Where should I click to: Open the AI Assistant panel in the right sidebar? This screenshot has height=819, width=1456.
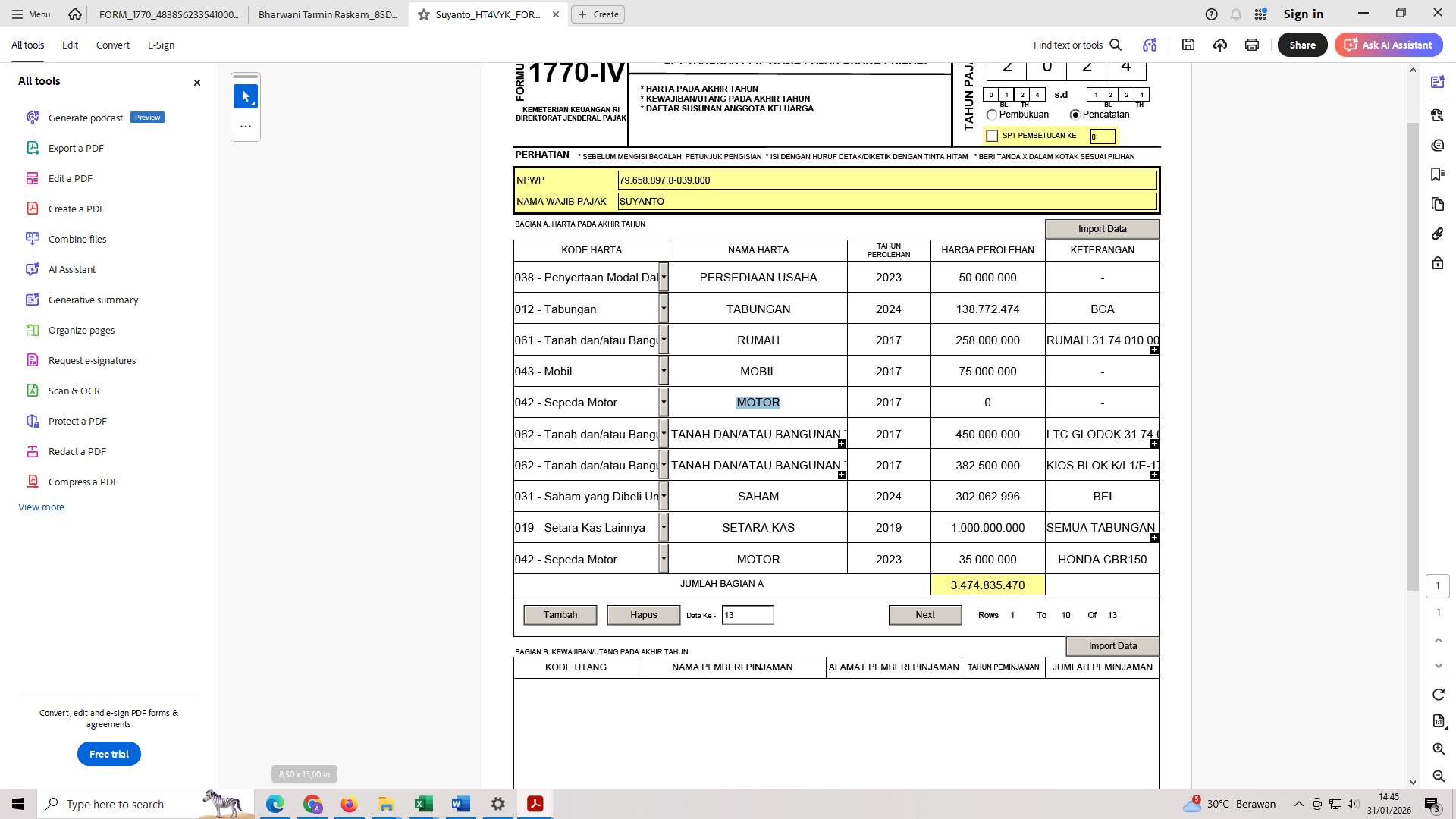pyautogui.click(x=1438, y=81)
